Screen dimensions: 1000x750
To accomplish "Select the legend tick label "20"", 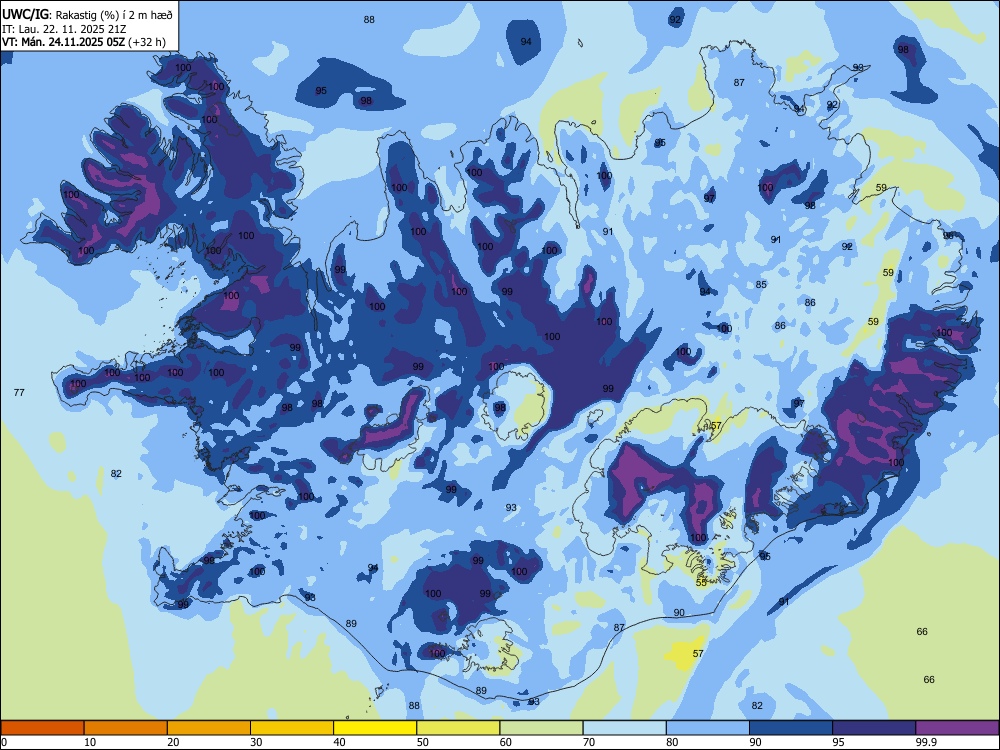I will 173,742.
